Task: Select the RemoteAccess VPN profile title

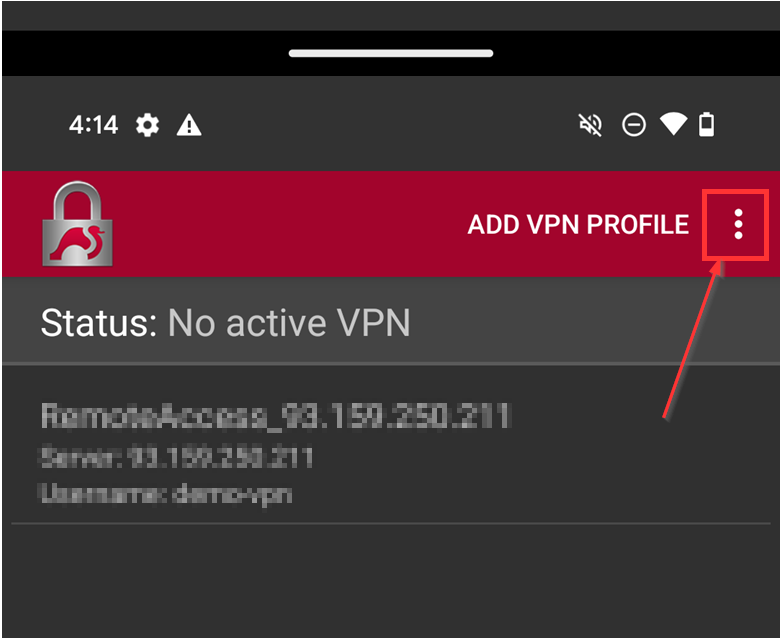Action: click(x=276, y=415)
